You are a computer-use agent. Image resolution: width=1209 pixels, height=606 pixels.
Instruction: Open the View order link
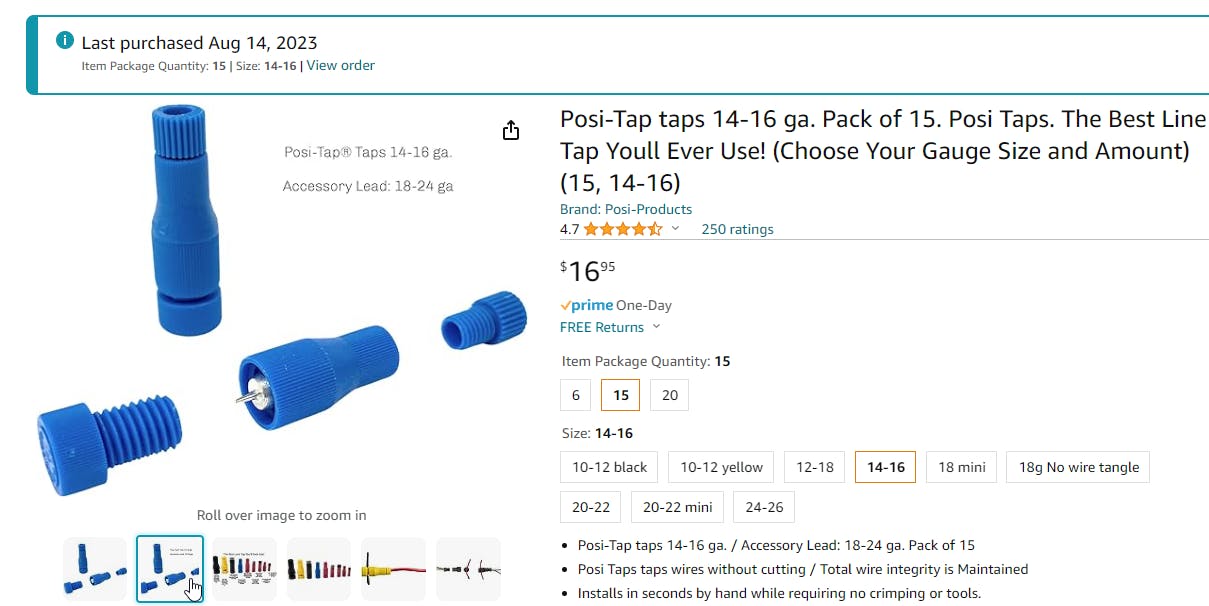click(x=340, y=66)
